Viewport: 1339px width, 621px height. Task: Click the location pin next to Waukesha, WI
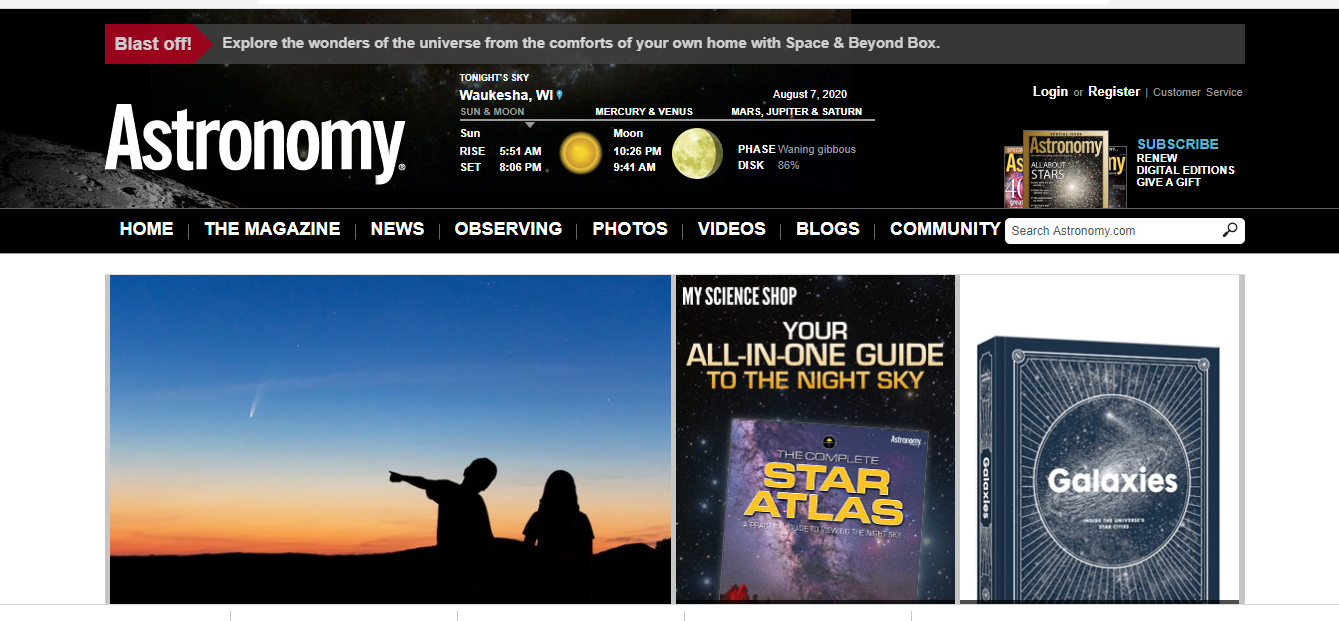pos(560,95)
